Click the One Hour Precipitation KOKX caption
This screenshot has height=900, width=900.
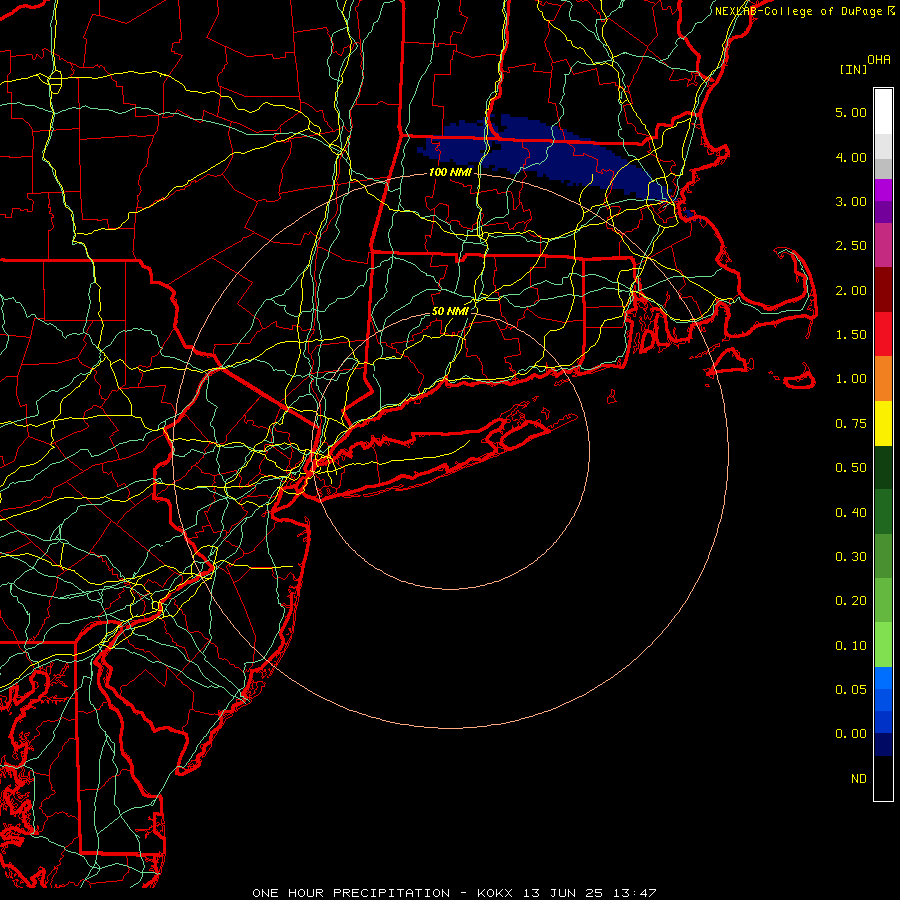coord(454,893)
